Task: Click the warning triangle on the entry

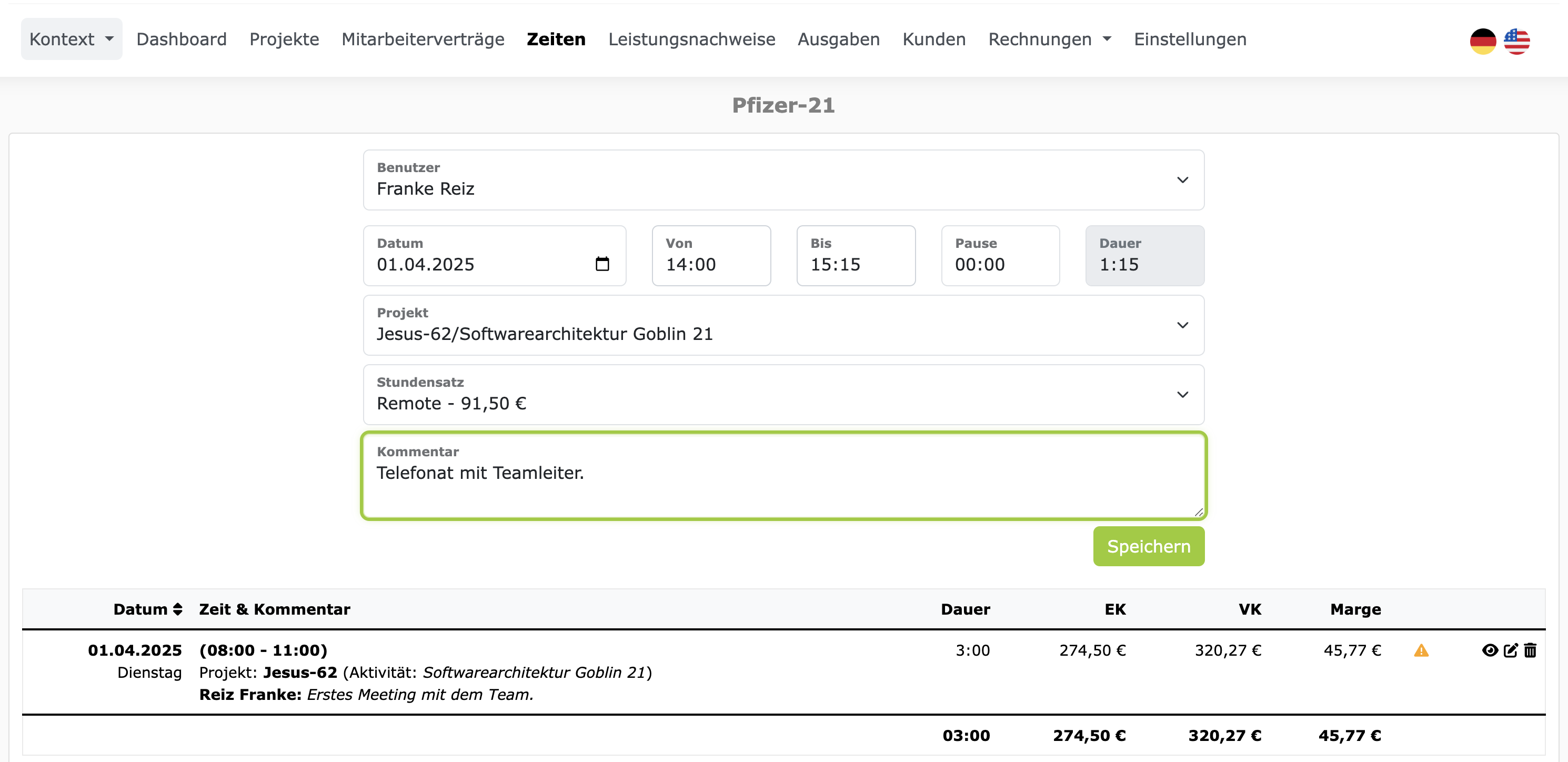Action: pos(1422,650)
